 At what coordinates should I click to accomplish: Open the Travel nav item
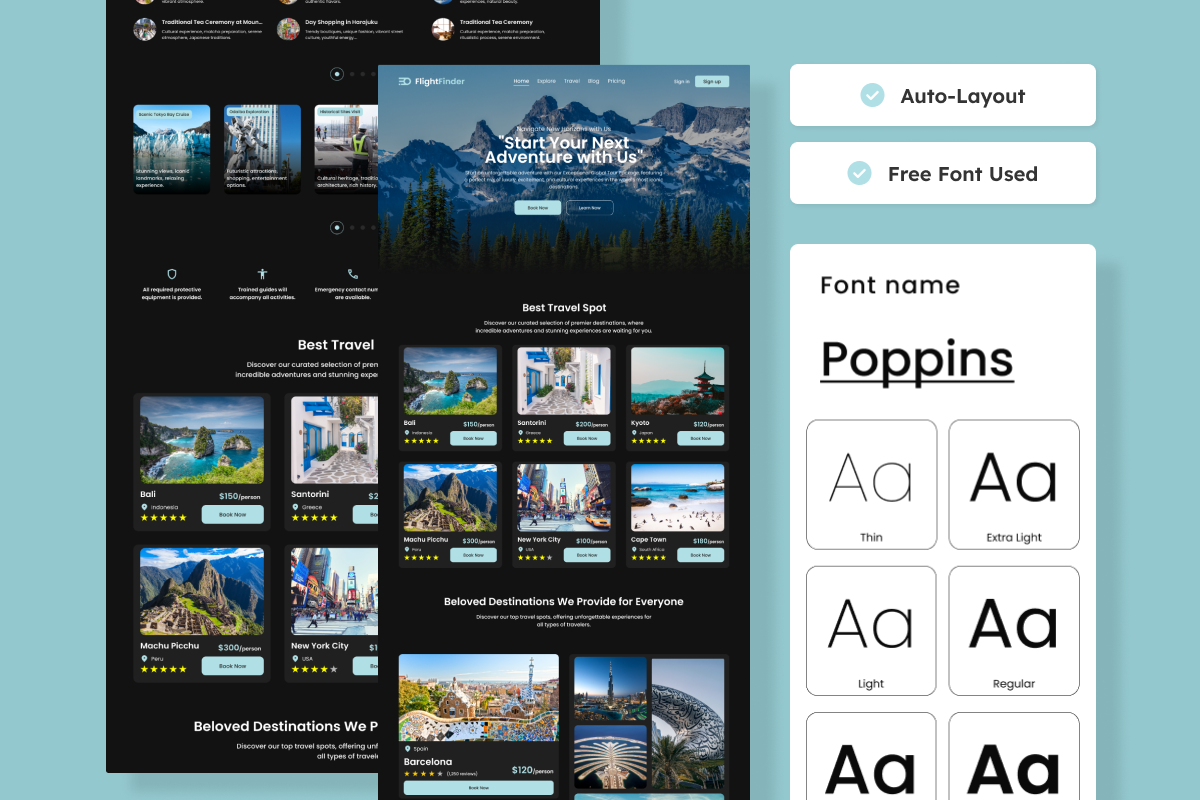(x=572, y=81)
